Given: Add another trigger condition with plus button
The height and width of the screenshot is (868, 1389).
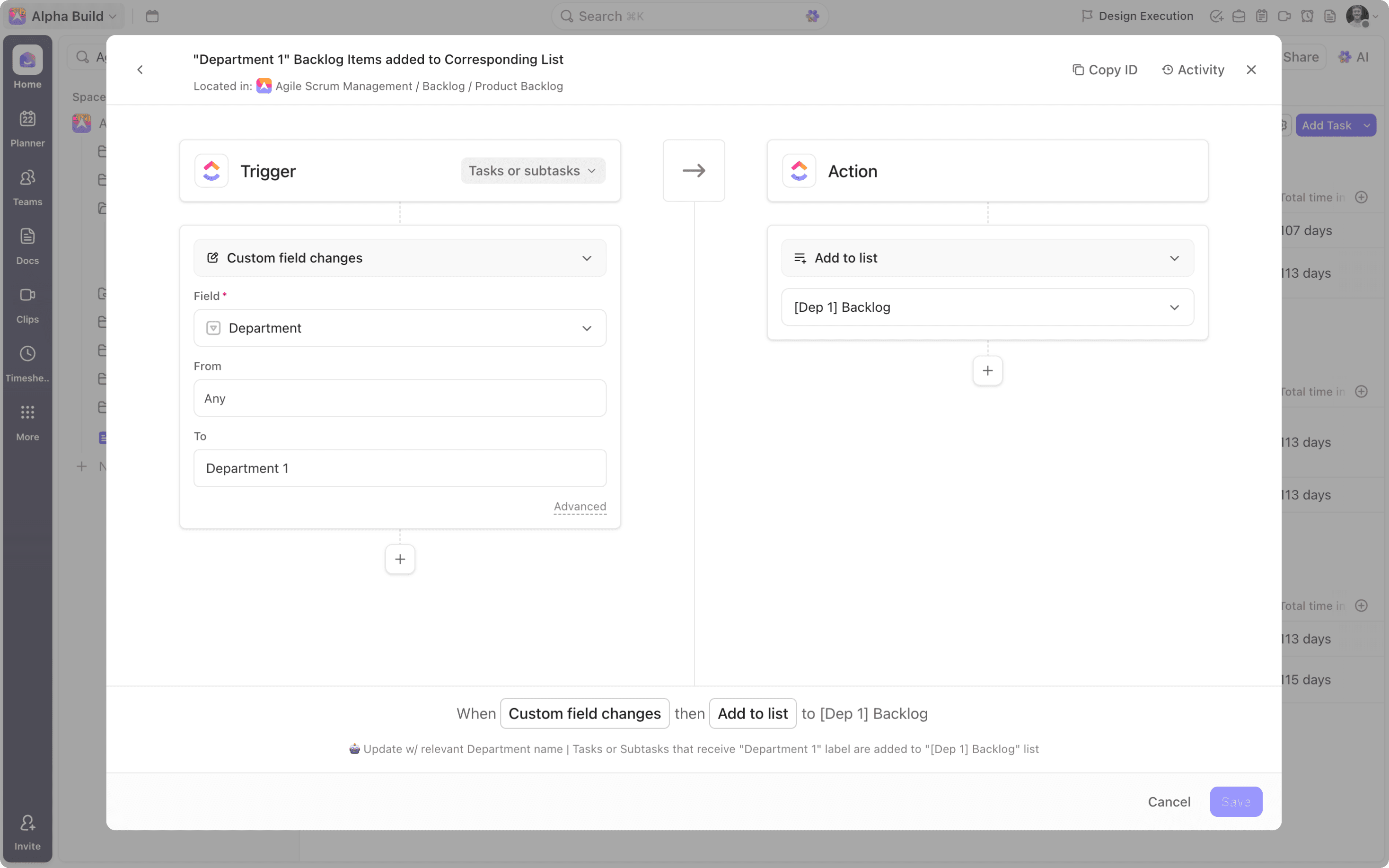Looking at the screenshot, I should 400,559.
